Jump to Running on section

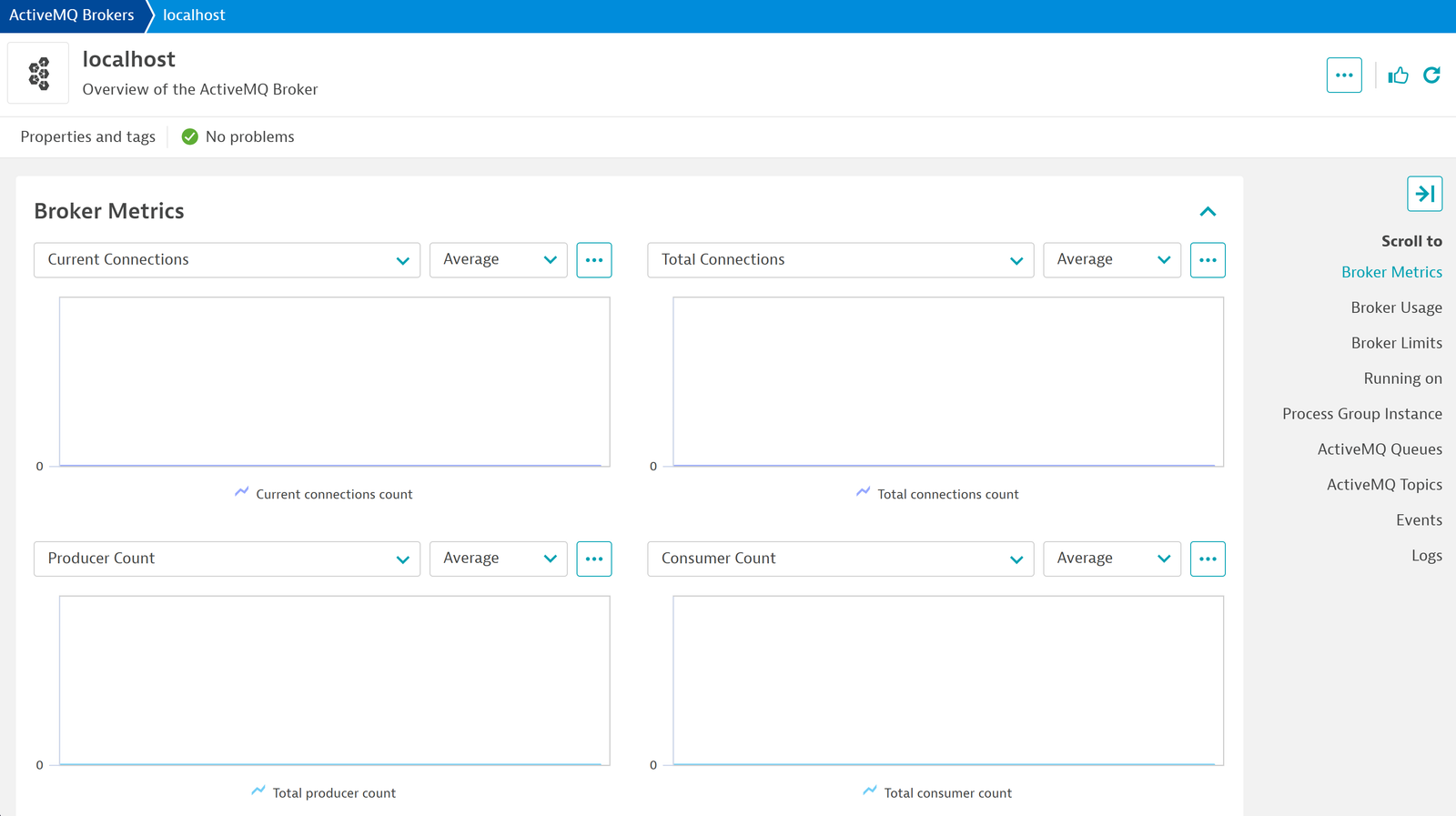pos(1402,378)
